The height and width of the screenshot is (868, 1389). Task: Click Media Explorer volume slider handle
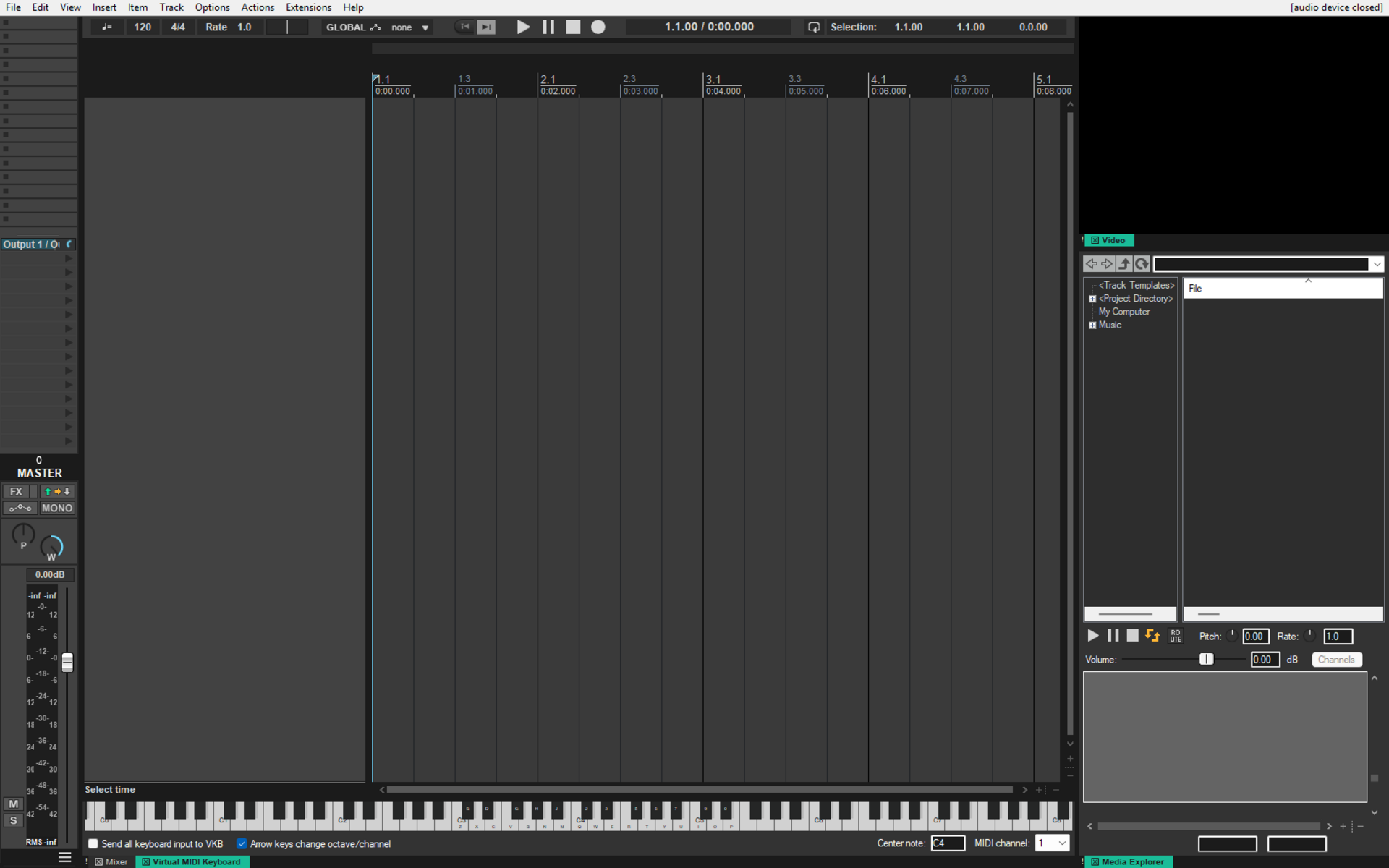[x=1206, y=658]
